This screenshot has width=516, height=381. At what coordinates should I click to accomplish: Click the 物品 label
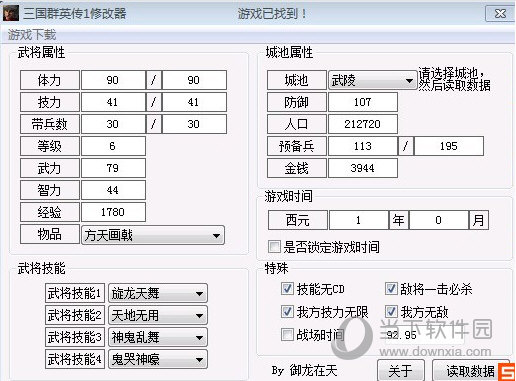point(50,234)
